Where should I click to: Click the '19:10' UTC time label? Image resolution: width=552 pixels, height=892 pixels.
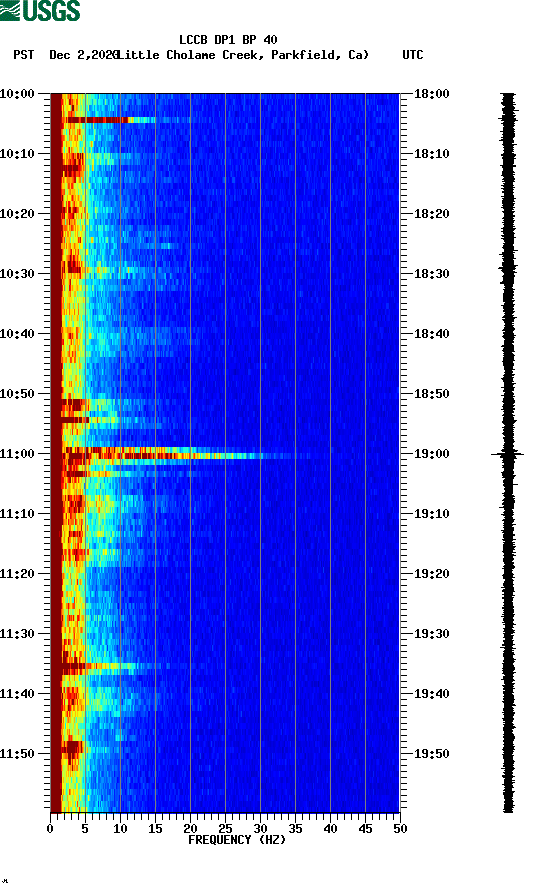(431, 514)
